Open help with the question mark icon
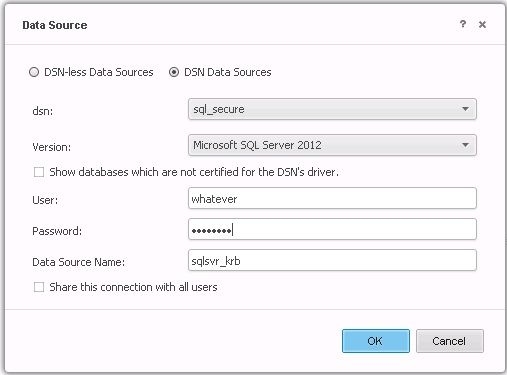Viewport: 507px width, 375px height. [x=463, y=24]
